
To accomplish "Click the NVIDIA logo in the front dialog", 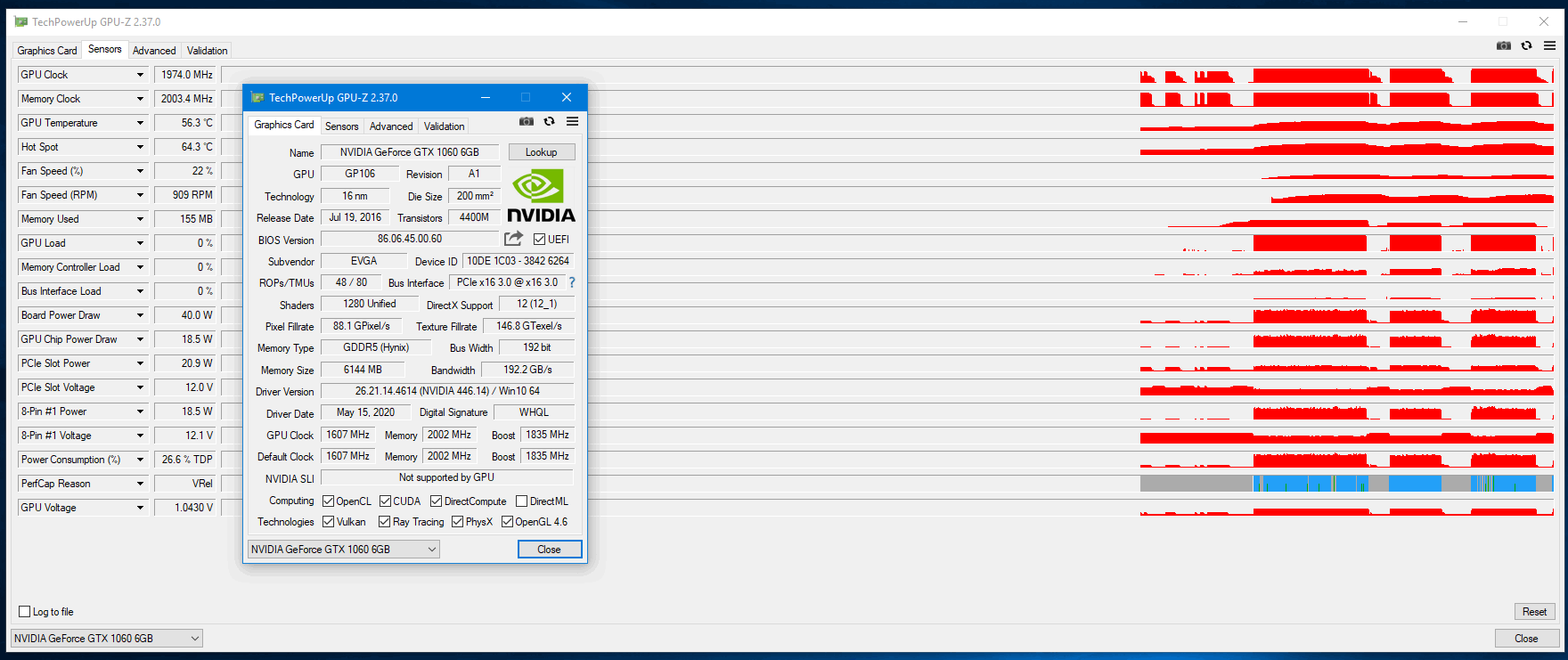I will pos(541,196).
